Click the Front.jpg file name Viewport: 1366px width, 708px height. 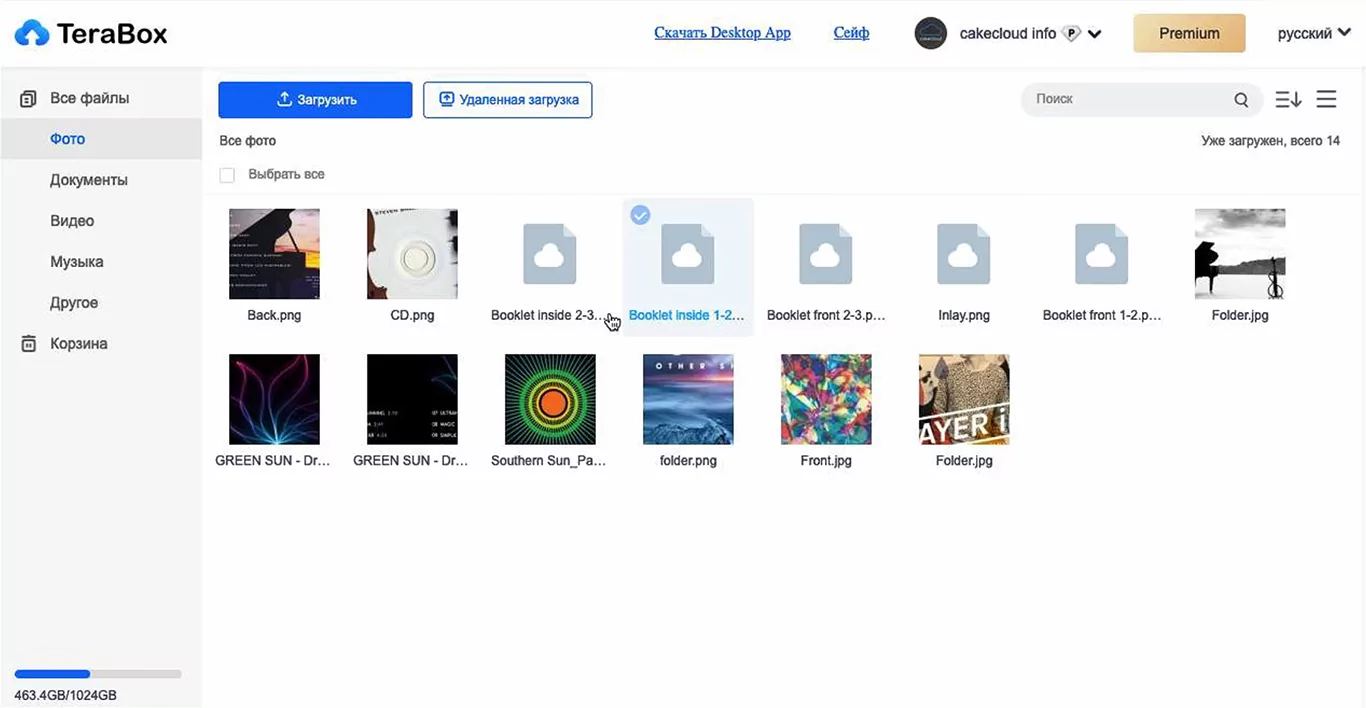[826, 461]
